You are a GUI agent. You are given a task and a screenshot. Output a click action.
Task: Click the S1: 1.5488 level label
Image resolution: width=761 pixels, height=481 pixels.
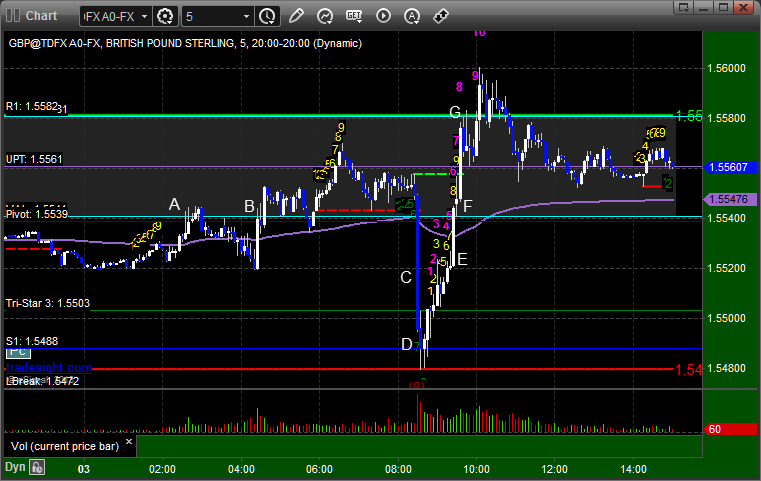[x=32, y=341]
